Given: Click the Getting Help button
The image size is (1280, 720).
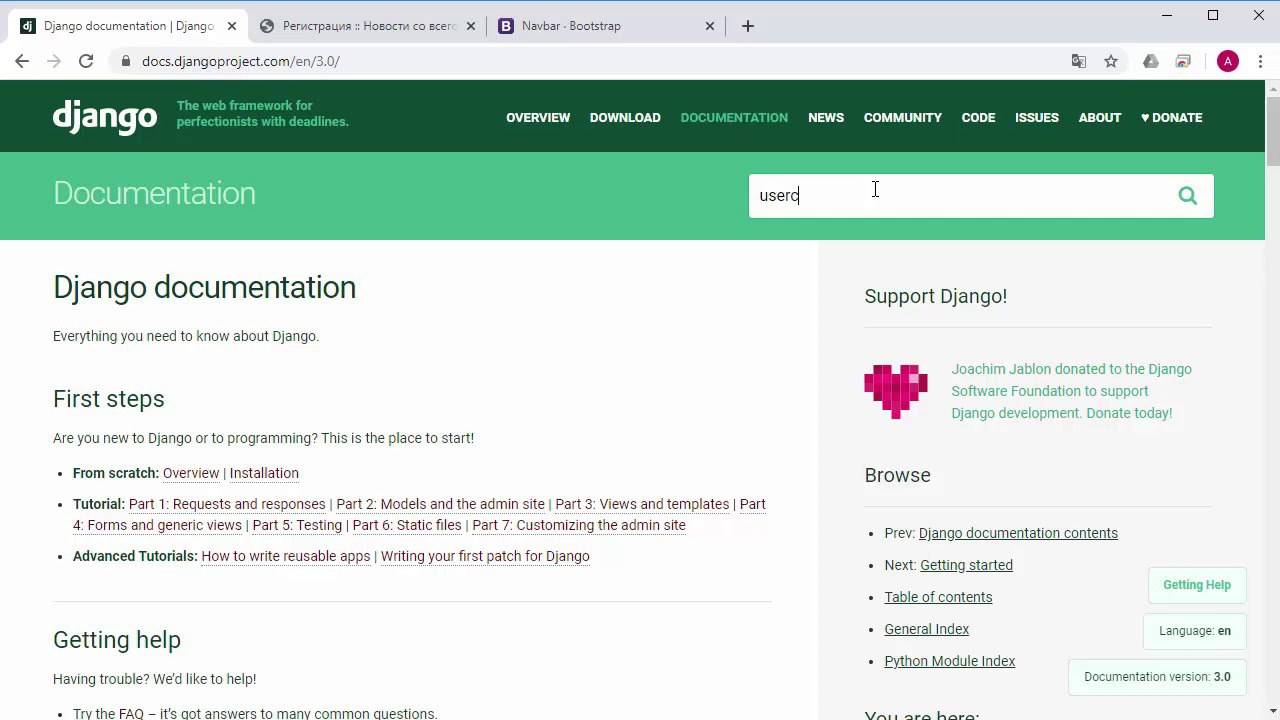Looking at the screenshot, I should point(1197,585).
